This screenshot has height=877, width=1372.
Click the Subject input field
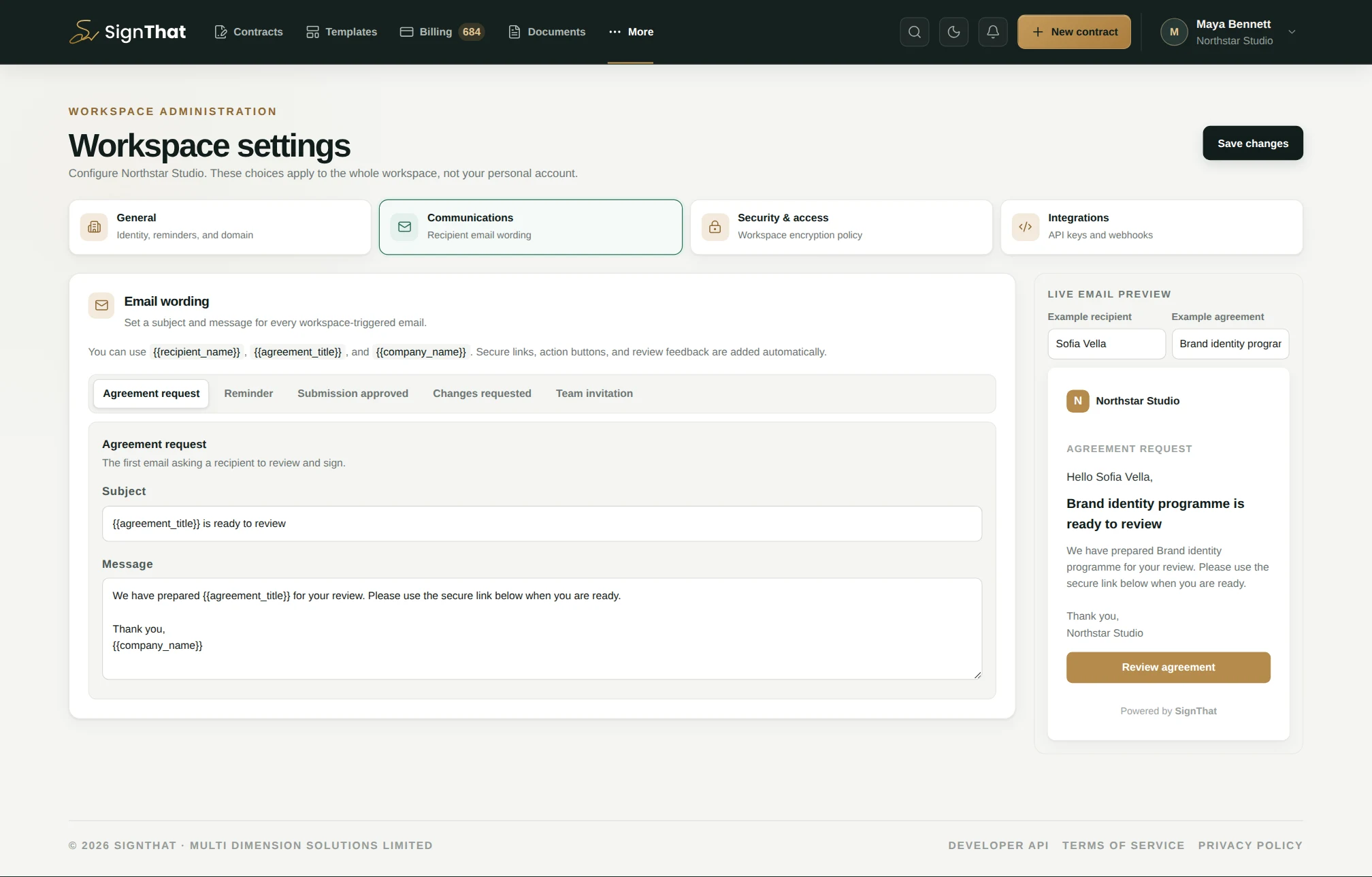click(x=542, y=524)
